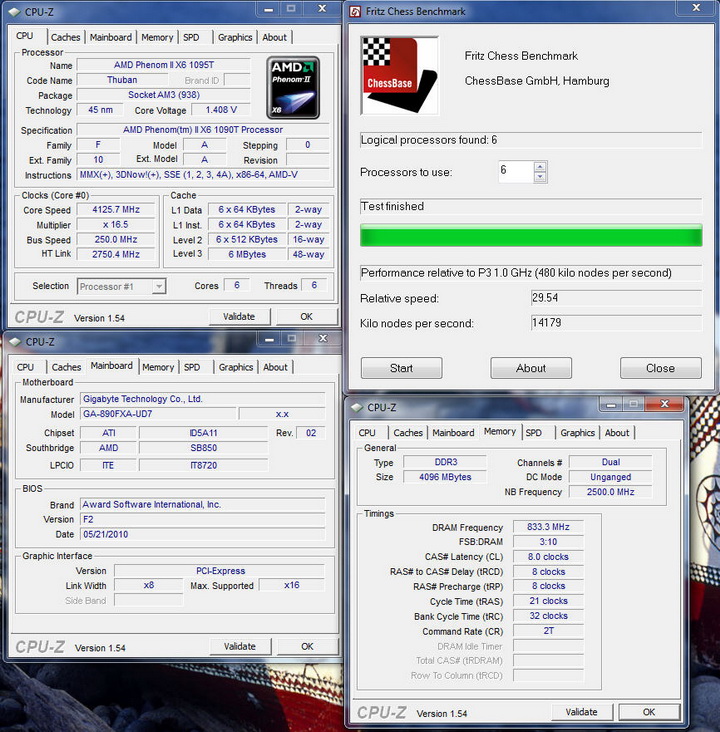Open Memory tab in Mainboard CPU-Z window
Image resolution: width=720 pixels, height=732 pixels.
click(x=158, y=367)
